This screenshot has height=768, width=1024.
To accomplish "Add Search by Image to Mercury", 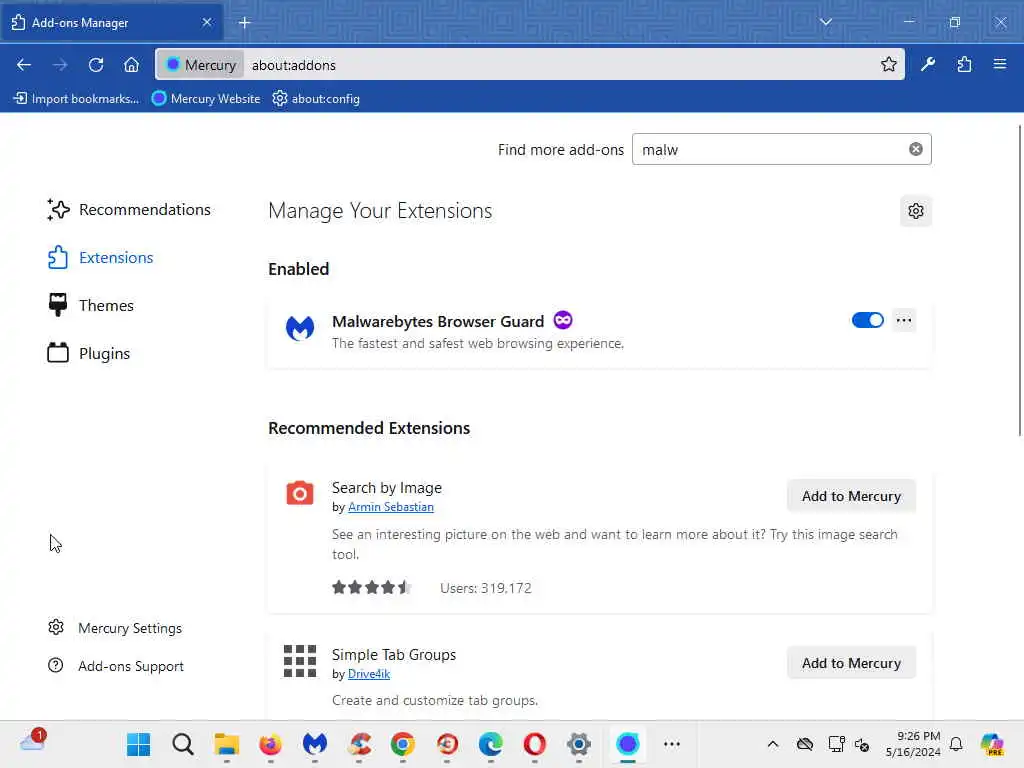I will tap(851, 496).
